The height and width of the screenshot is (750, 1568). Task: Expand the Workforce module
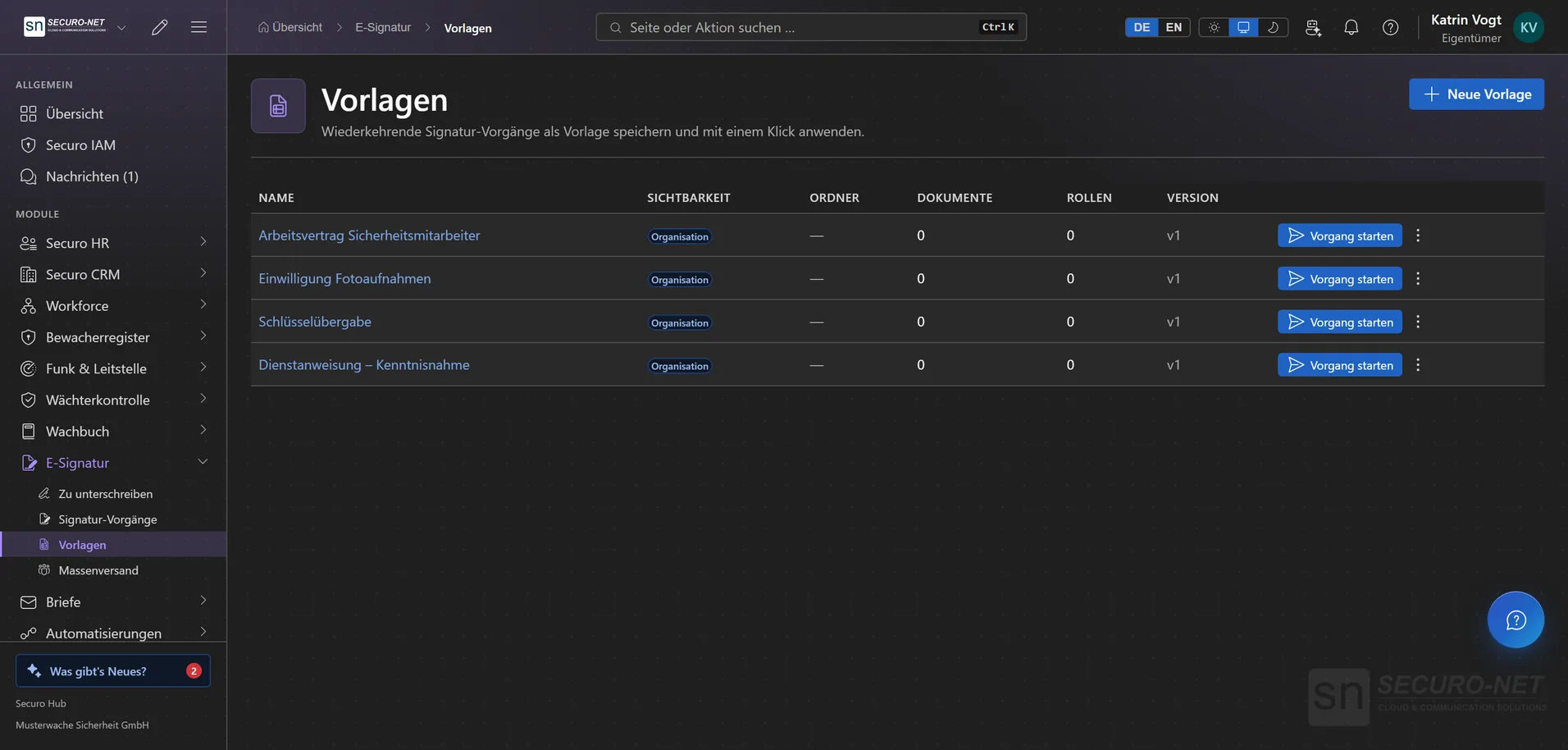113,305
